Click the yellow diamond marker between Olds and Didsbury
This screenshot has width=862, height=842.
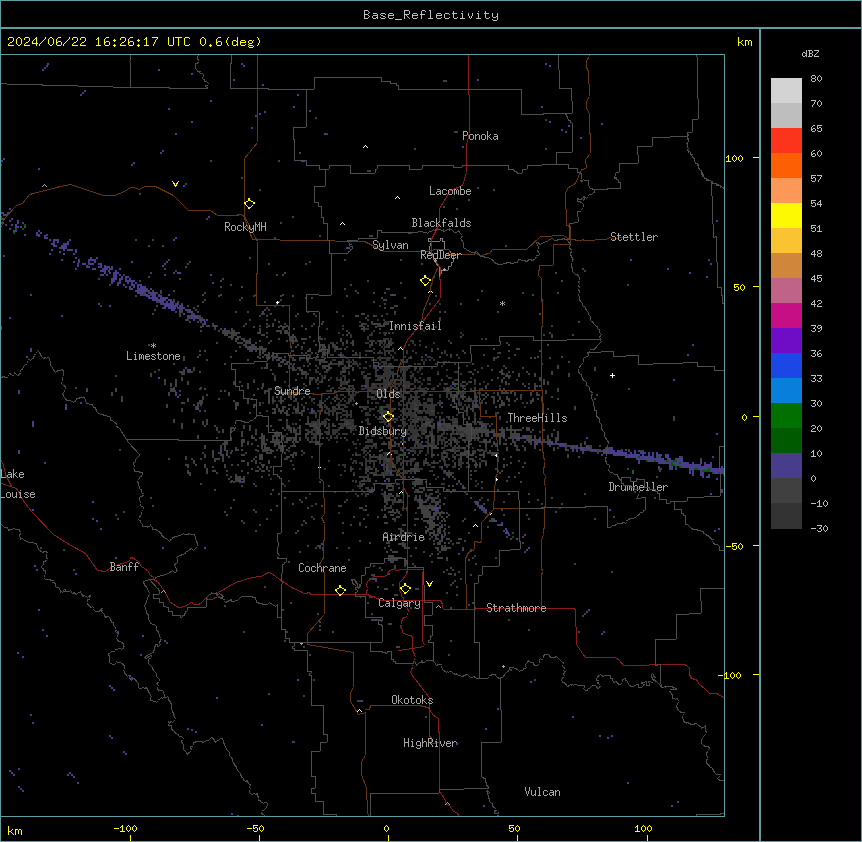(x=388, y=416)
